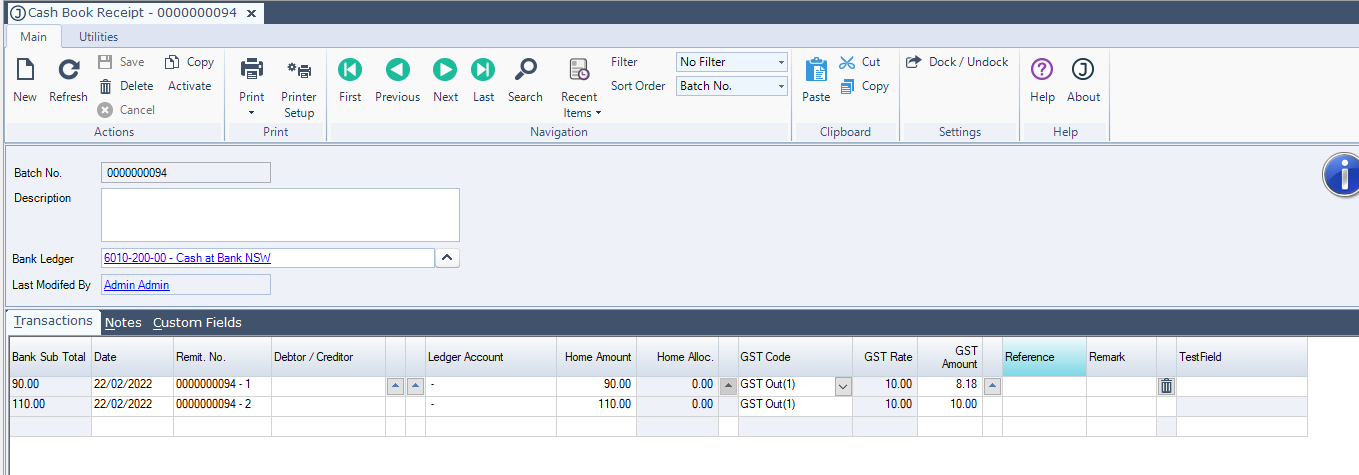
Task: Click the Admin Admin user link
Action: coord(137,285)
